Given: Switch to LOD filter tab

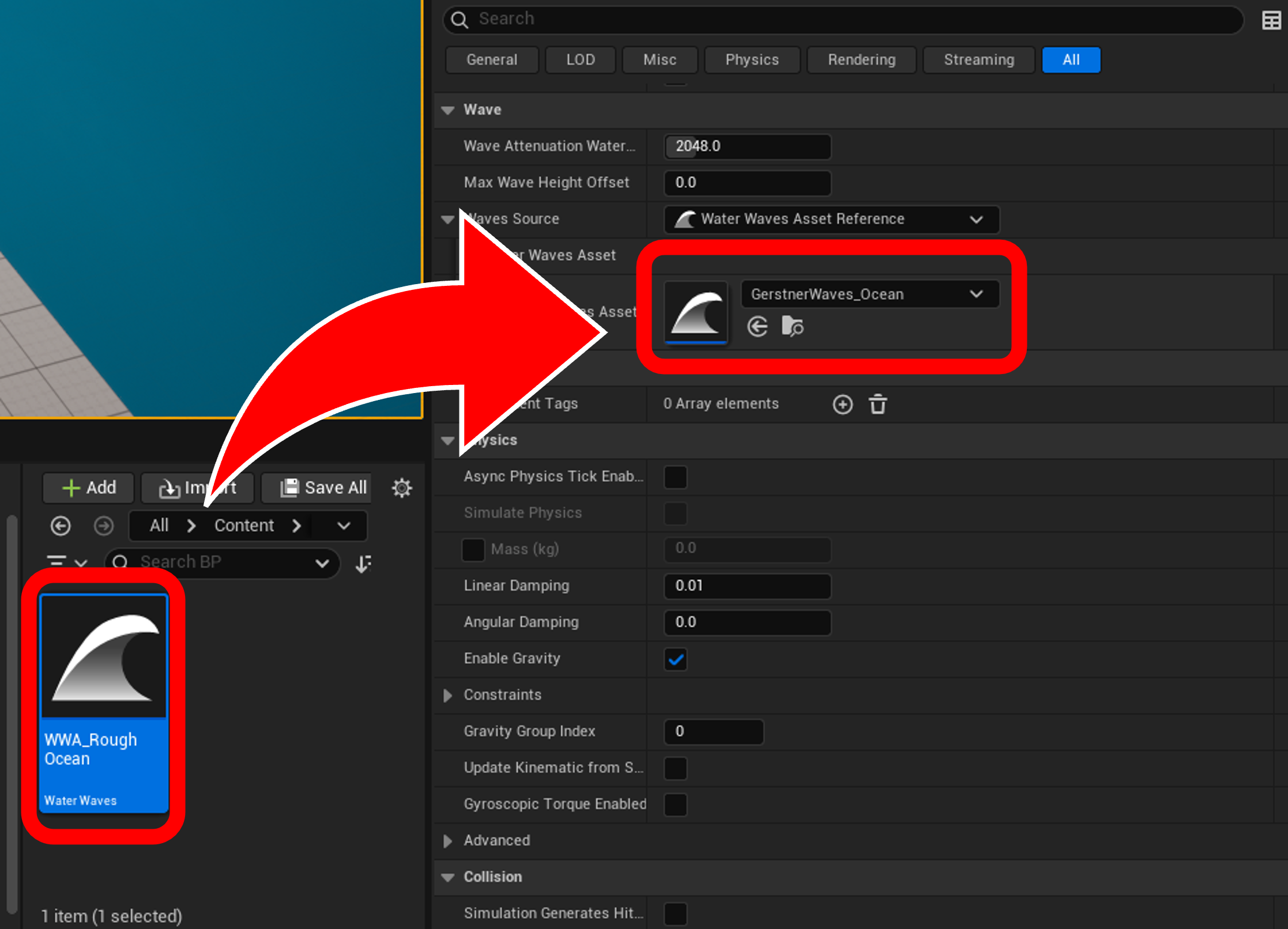Looking at the screenshot, I should pyautogui.click(x=580, y=60).
